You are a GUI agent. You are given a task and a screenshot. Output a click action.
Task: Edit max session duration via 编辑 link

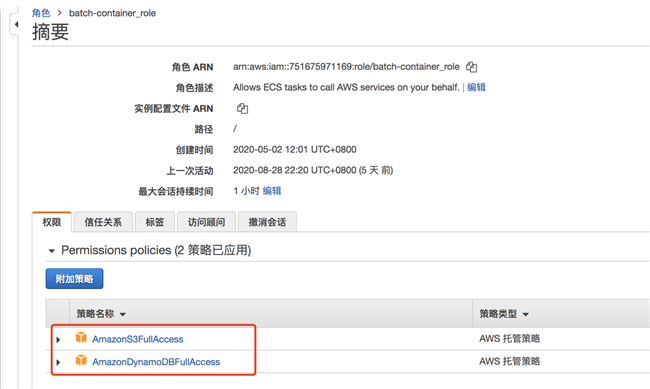272,191
